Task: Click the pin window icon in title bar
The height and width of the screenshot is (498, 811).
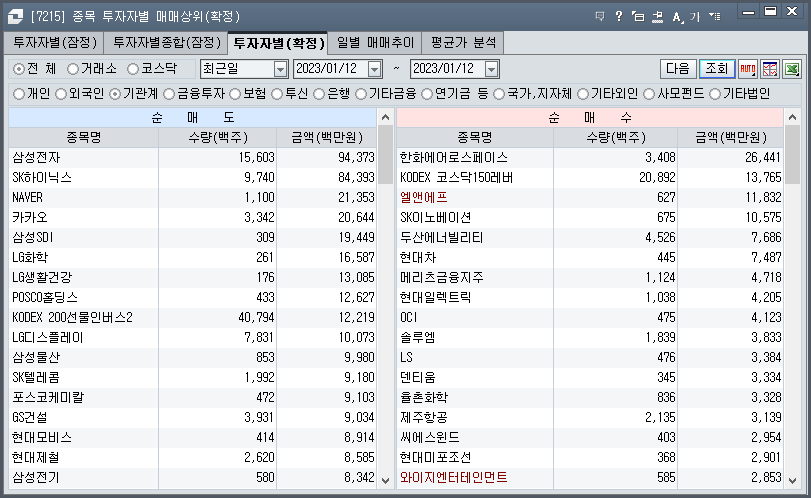Action: point(657,17)
